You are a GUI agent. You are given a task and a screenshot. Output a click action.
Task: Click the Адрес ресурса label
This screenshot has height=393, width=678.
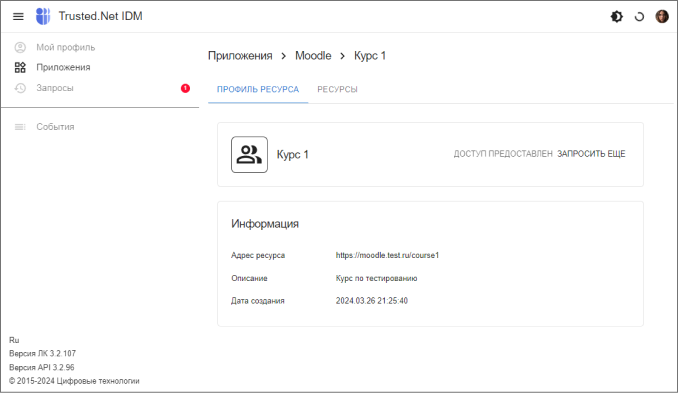258,255
